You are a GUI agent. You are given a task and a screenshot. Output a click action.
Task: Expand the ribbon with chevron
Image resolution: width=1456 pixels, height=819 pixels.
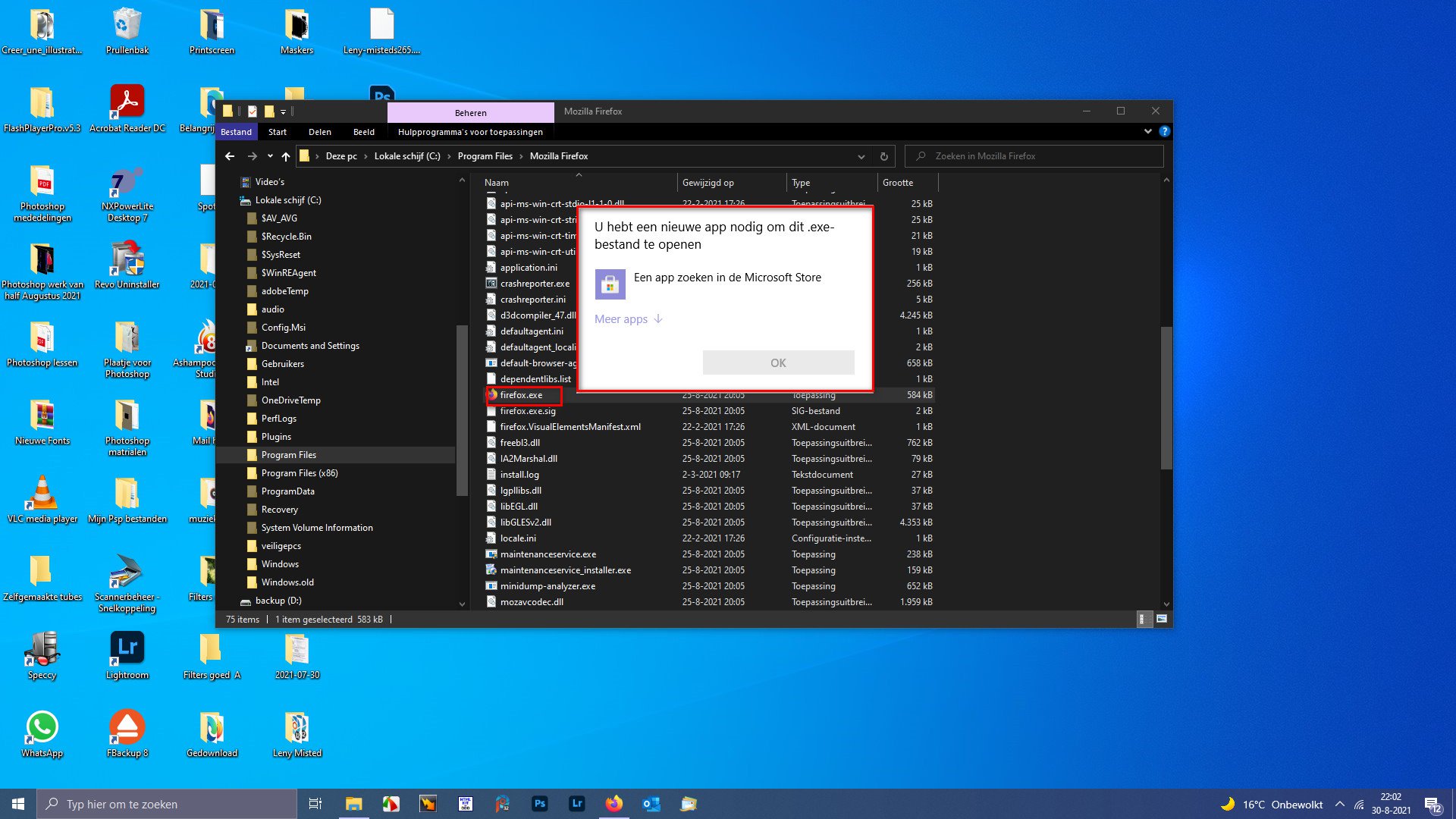(1147, 131)
